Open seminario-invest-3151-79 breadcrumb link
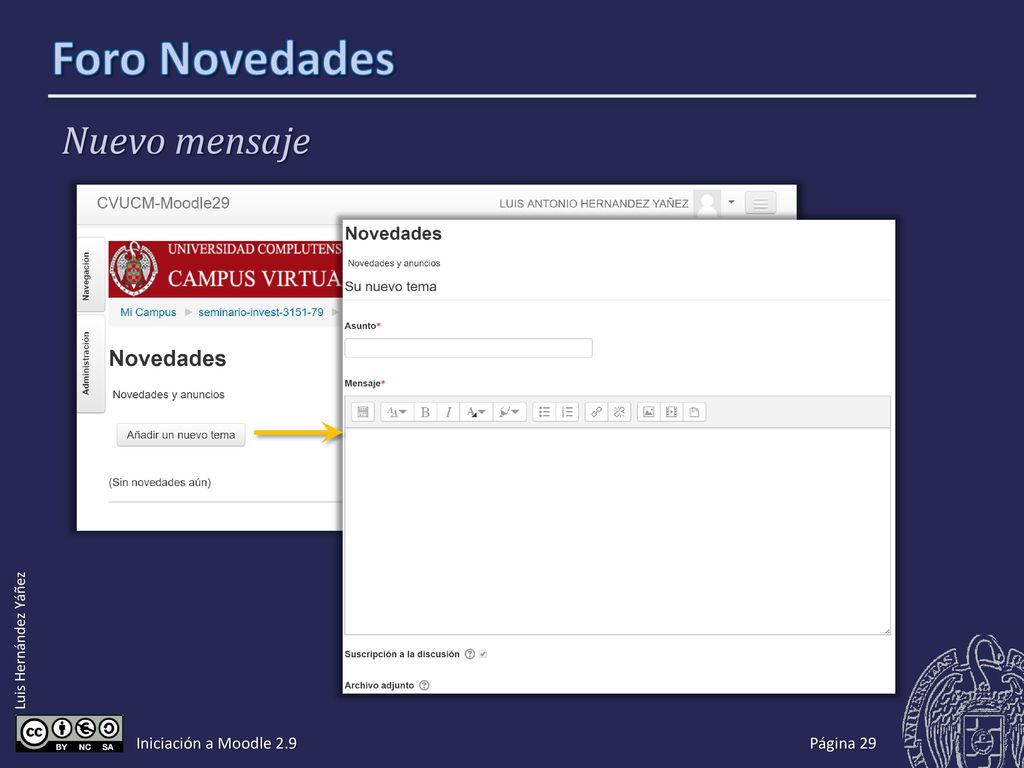Screen dimensions: 1024x768 point(261,312)
